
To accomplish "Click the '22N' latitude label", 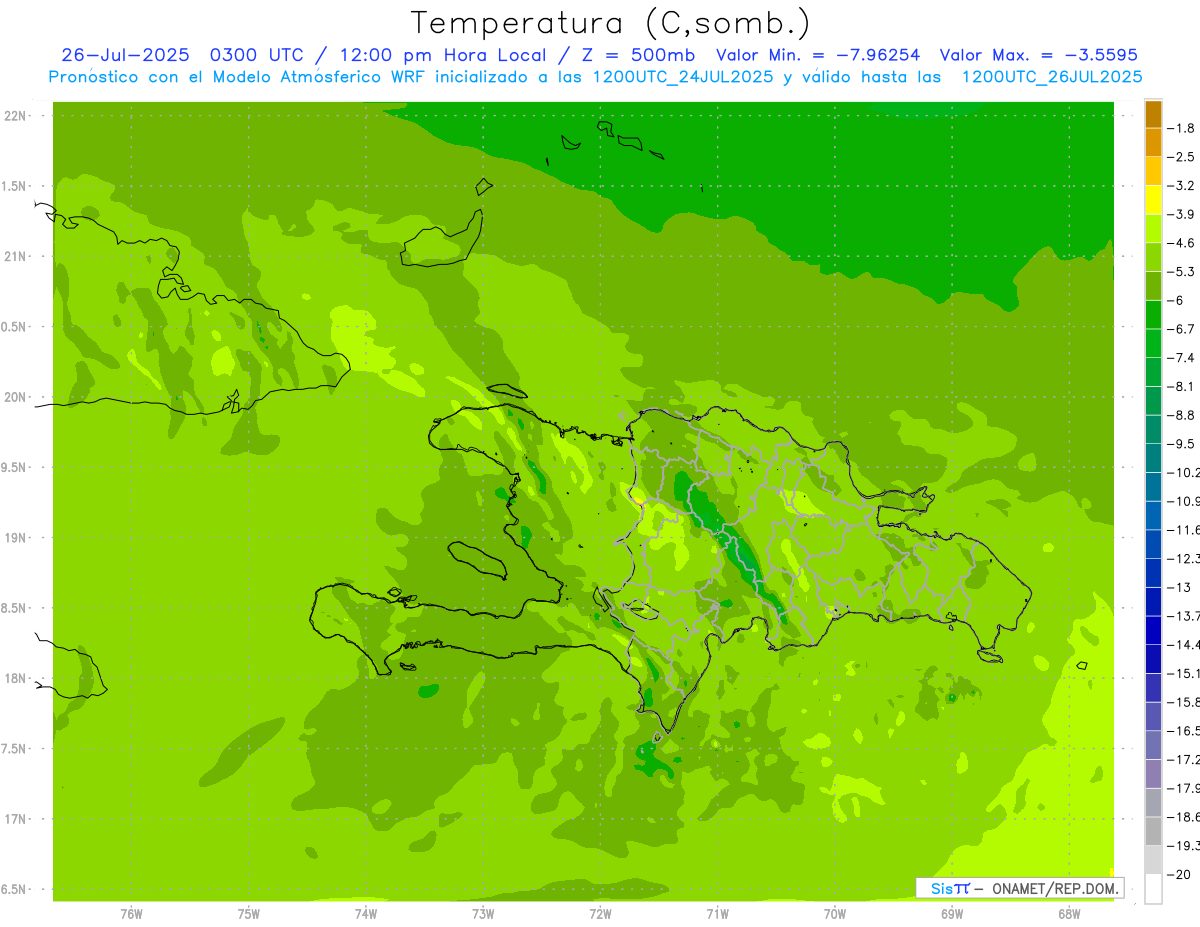I will 15,116.
